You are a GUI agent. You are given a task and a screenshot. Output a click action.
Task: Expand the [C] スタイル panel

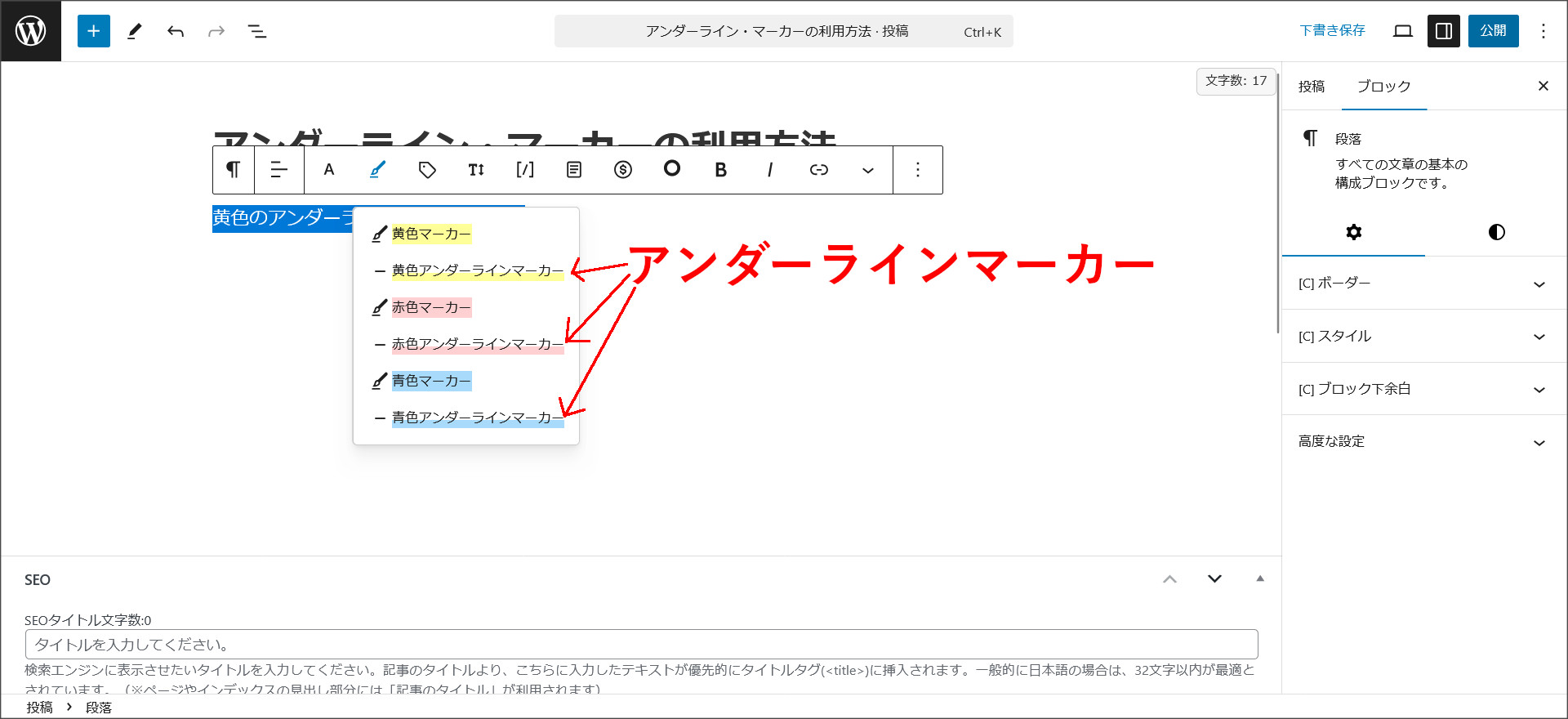click(1424, 337)
